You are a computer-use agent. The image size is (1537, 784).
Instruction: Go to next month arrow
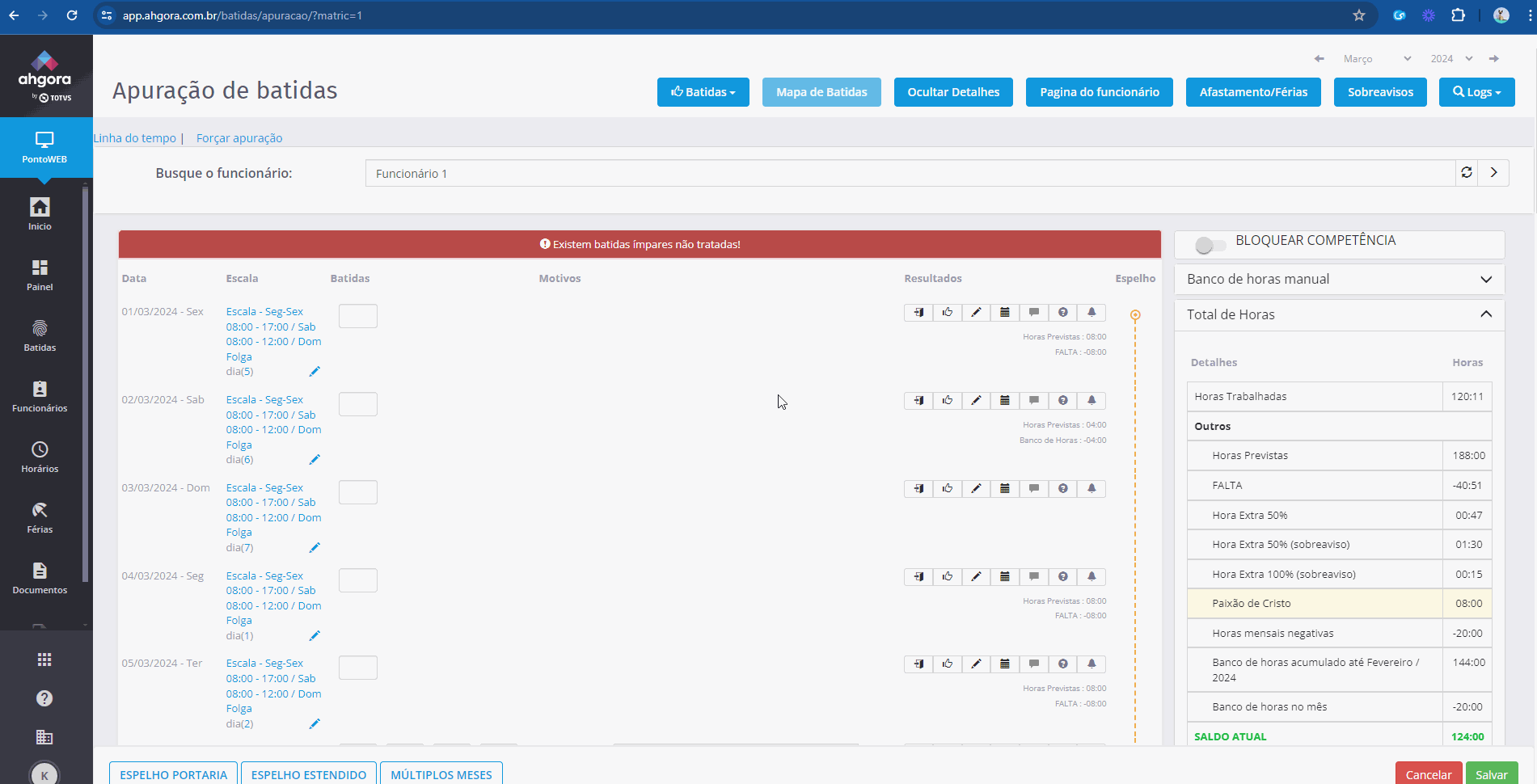click(1494, 59)
